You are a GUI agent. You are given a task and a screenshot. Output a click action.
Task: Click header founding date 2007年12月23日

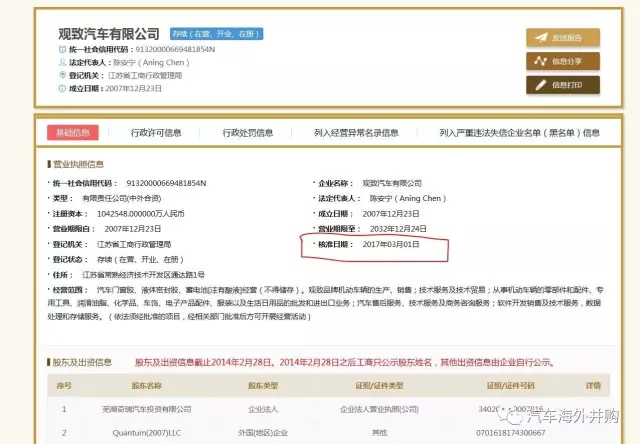point(133,88)
